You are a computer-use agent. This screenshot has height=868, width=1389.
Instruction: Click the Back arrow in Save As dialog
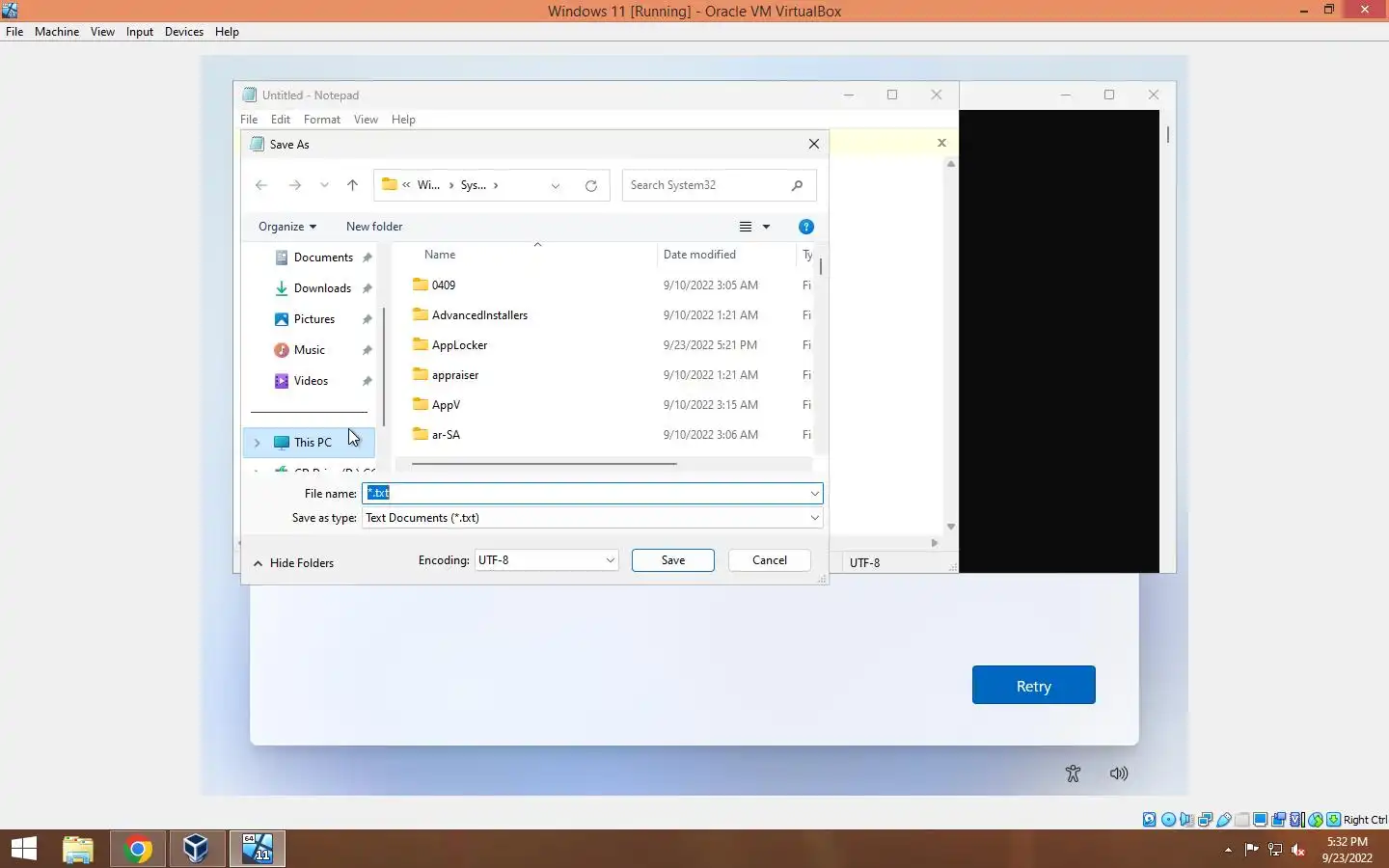(x=261, y=185)
